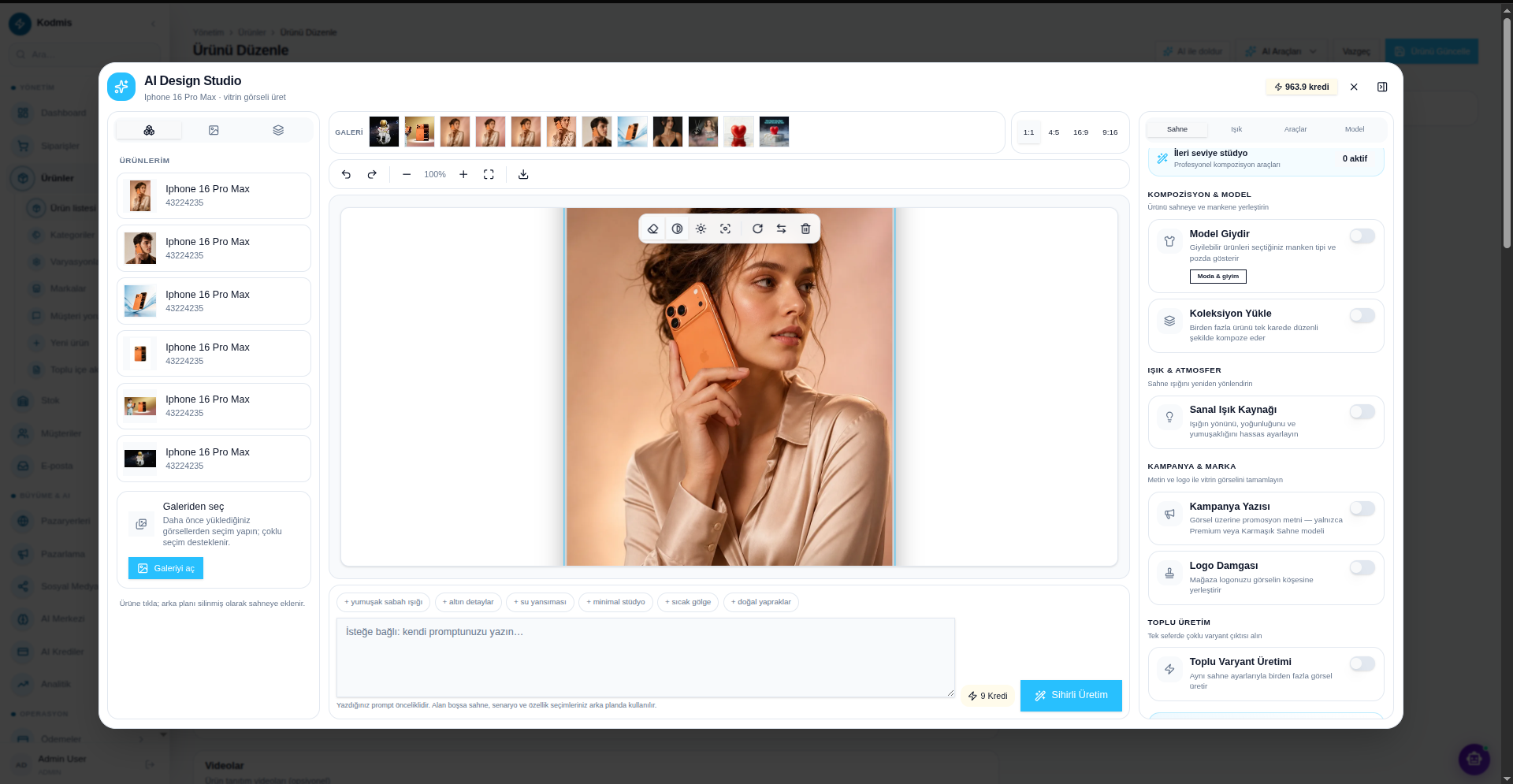Screen dimensions: 1513x784
Task: Toggle the side panel icon next to close
Action: pos(1382,87)
